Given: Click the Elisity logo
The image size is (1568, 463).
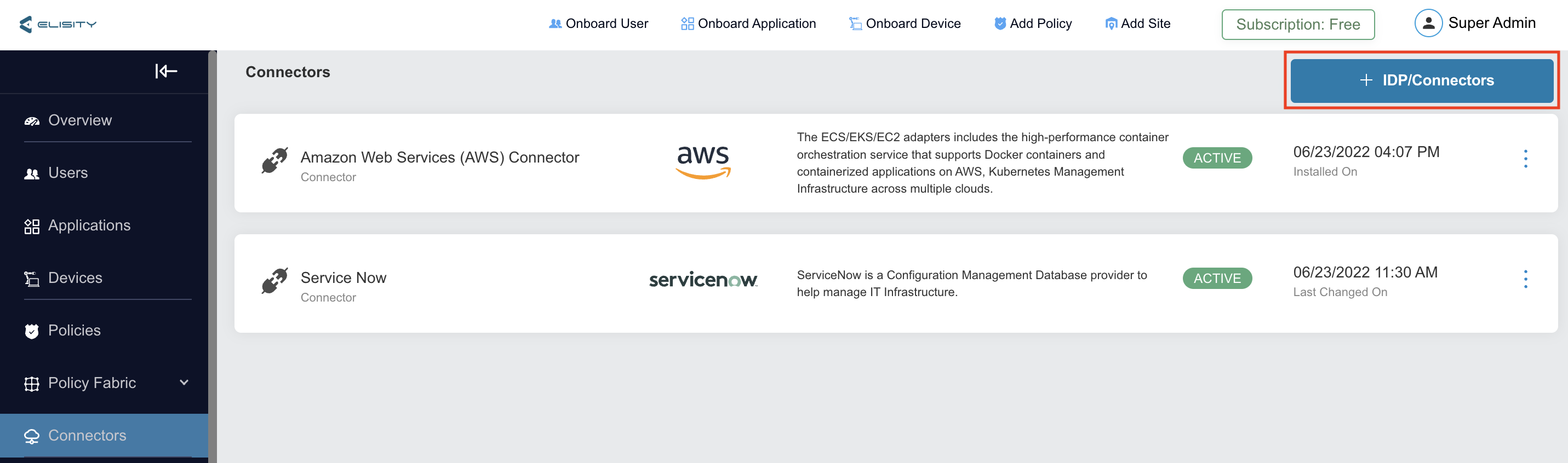Looking at the screenshot, I should point(58,24).
